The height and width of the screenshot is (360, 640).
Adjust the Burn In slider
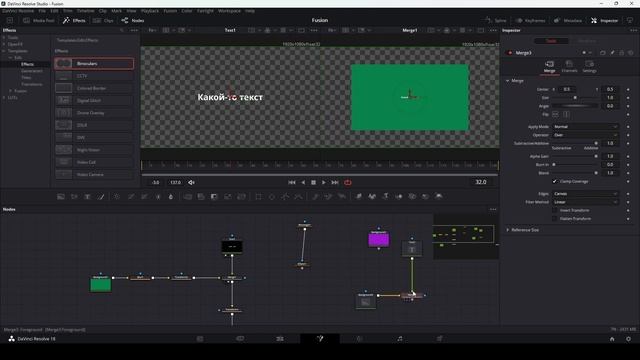tap(575, 164)
